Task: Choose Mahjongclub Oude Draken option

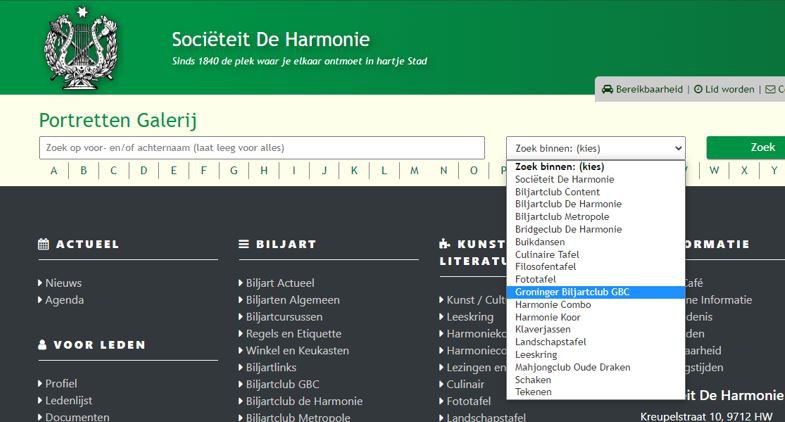Action: (596, 367)
